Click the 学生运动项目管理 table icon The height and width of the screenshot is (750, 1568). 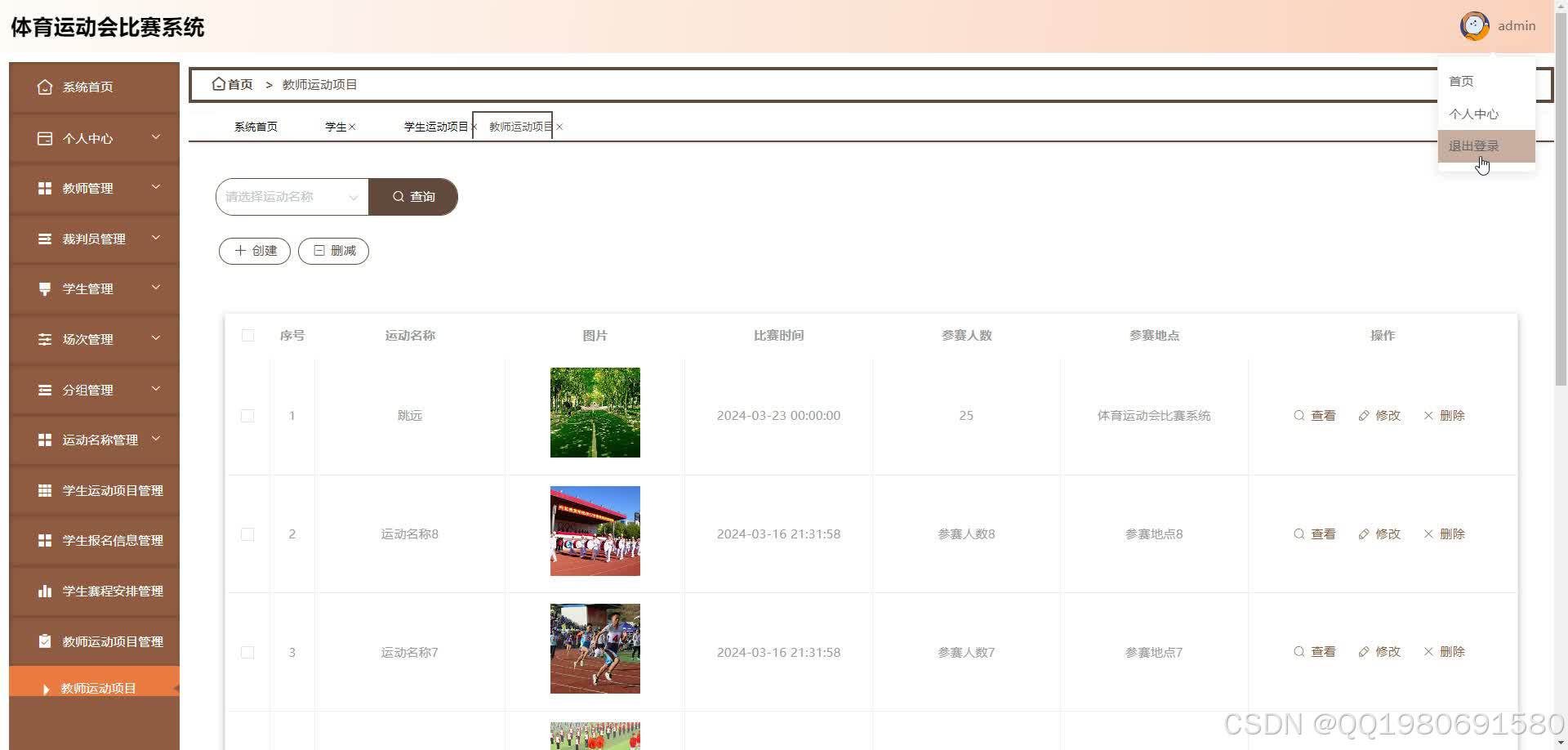click(x=45, y=490)
